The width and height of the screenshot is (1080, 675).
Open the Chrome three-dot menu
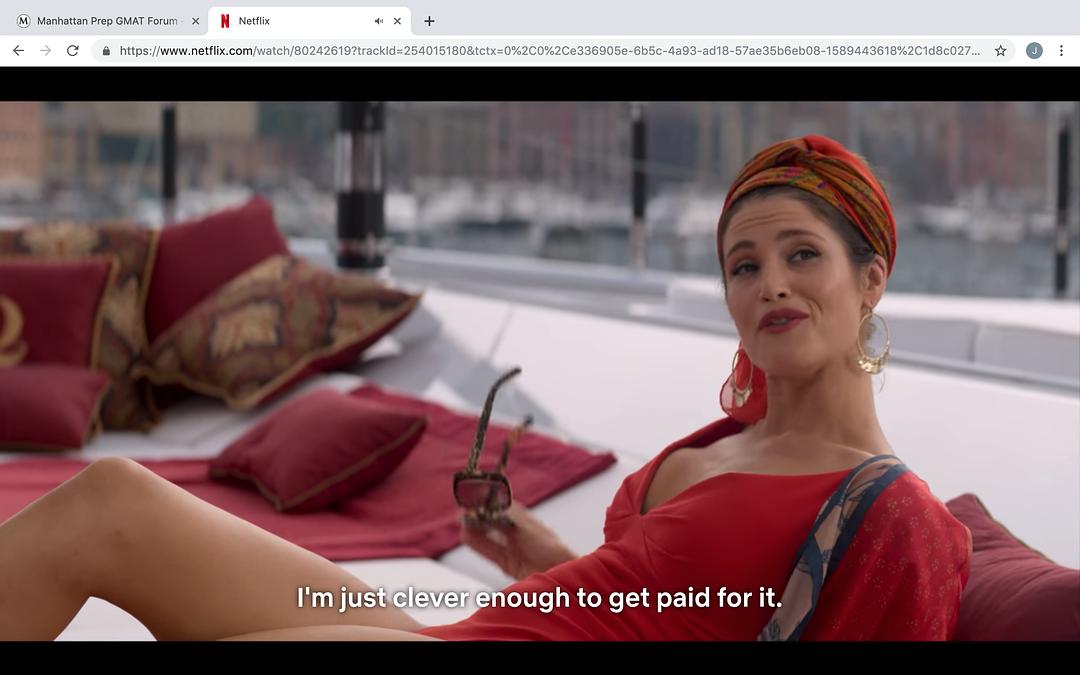click(1061, 50)
